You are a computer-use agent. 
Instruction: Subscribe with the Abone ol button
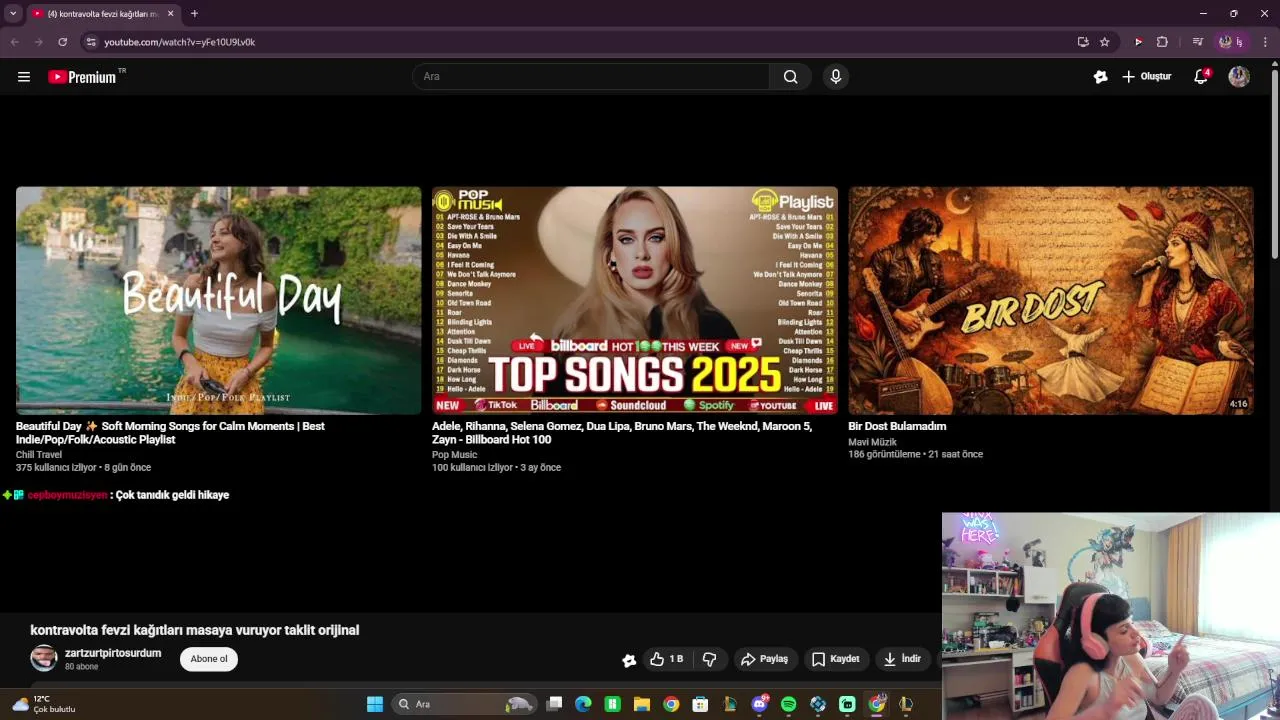pos(209,659)
